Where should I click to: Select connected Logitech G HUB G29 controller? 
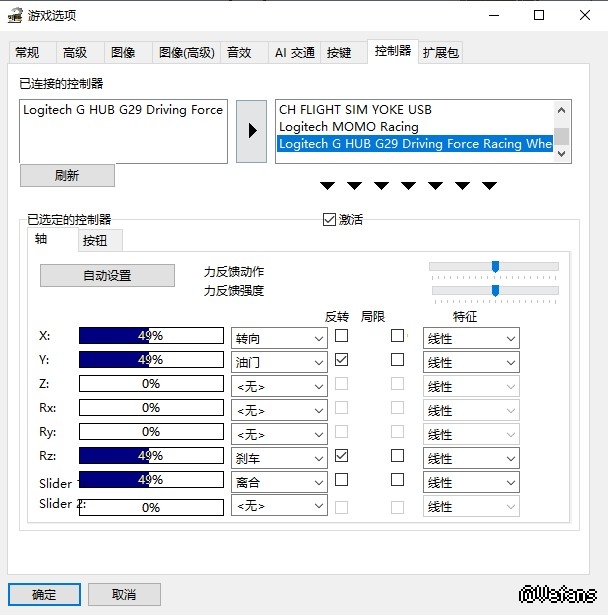(123, 110)
